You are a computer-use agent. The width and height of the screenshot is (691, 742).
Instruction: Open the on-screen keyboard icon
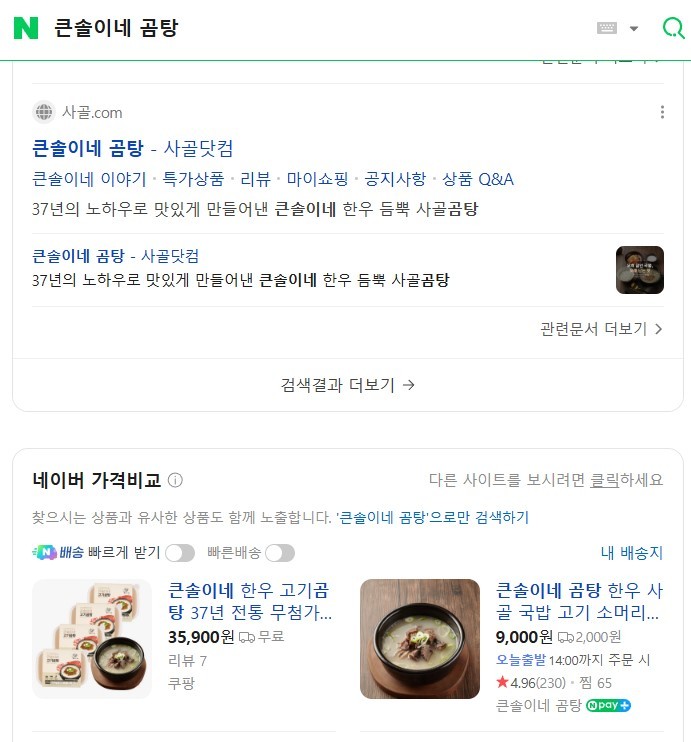point(606,28)
